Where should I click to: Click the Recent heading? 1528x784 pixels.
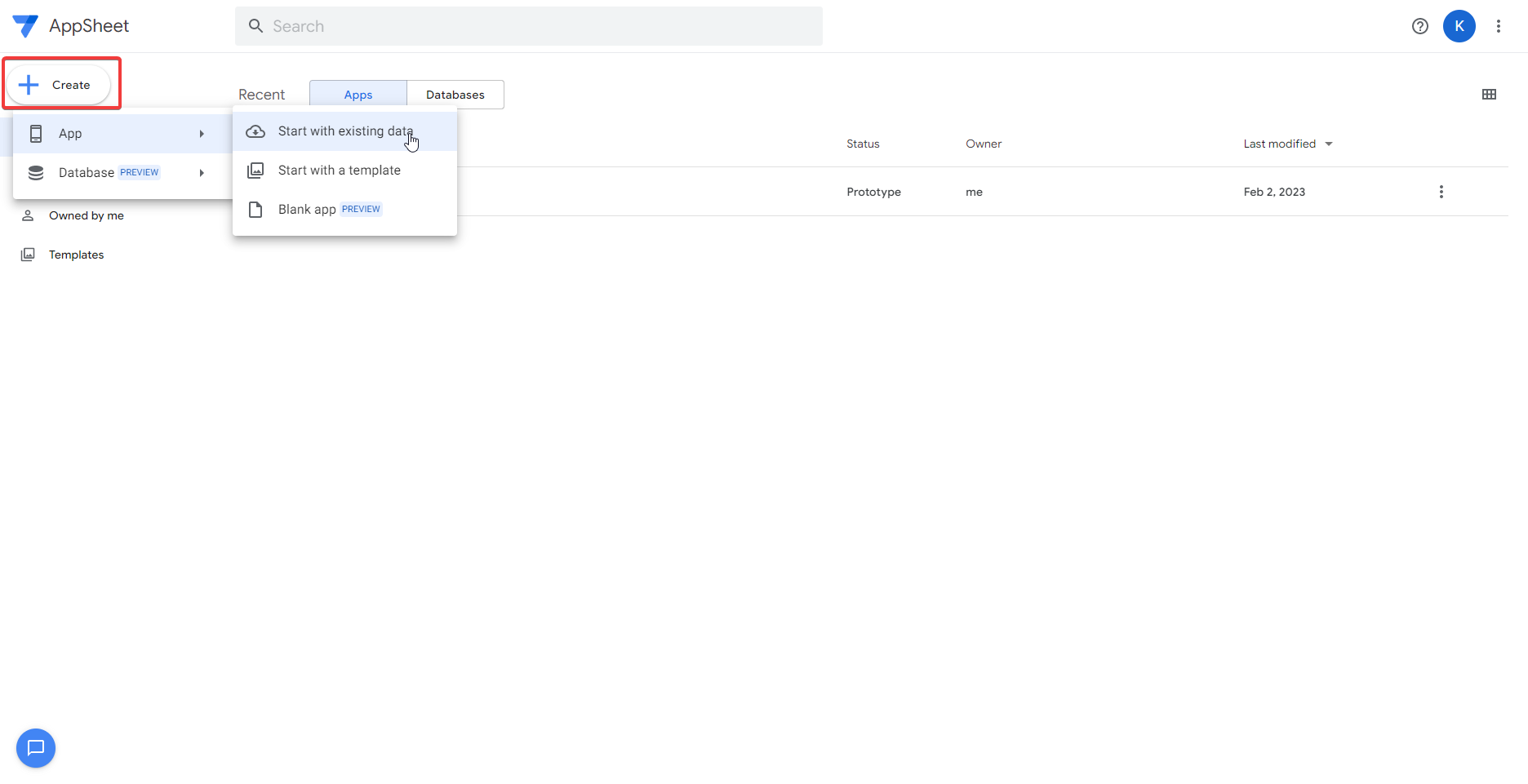click(261, 95)
